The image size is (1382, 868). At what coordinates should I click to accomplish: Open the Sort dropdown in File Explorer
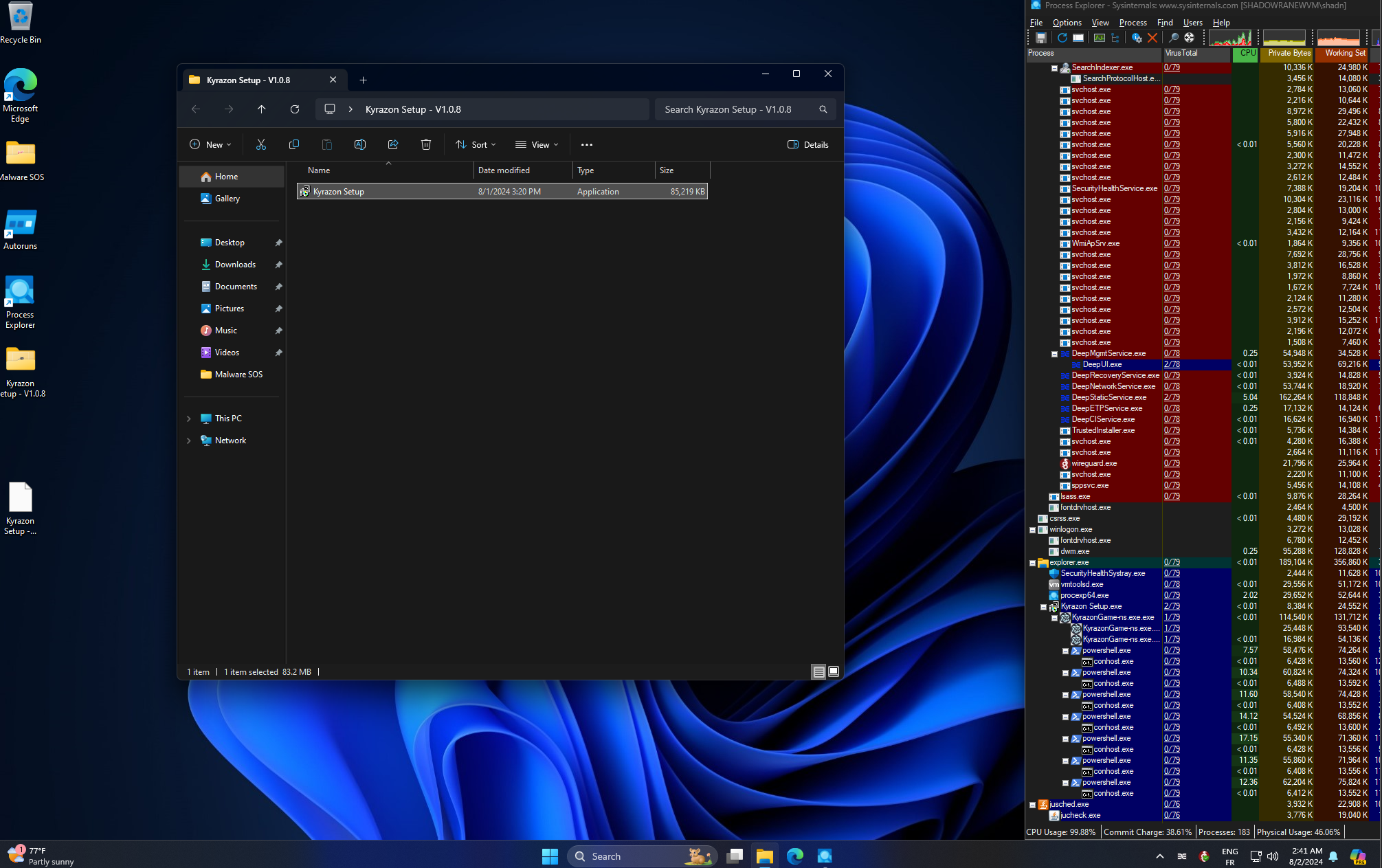tap(476, 144)
